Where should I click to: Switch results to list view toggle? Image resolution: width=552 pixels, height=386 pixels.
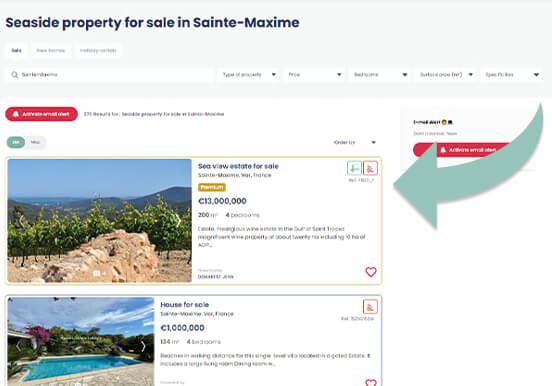pos(16,142)
